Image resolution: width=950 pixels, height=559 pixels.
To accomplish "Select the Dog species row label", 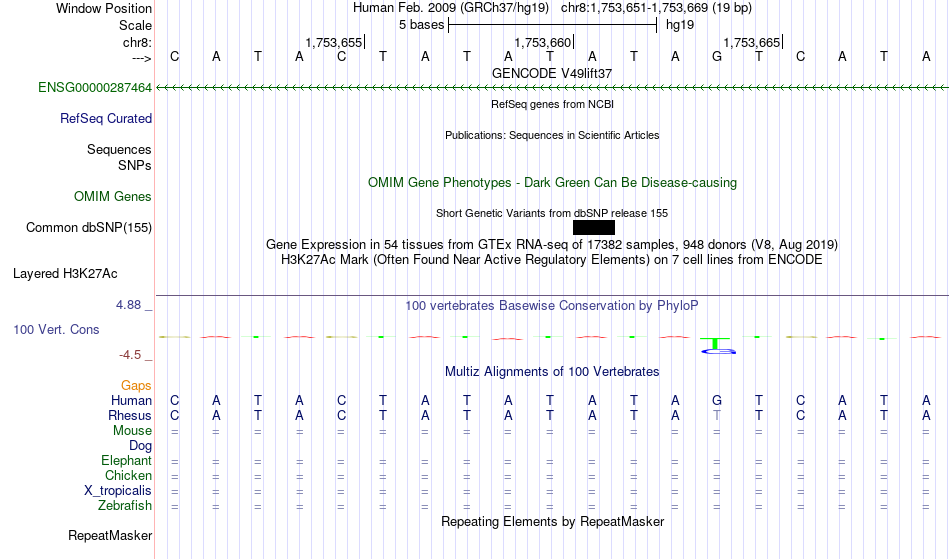I will (140, 446).
